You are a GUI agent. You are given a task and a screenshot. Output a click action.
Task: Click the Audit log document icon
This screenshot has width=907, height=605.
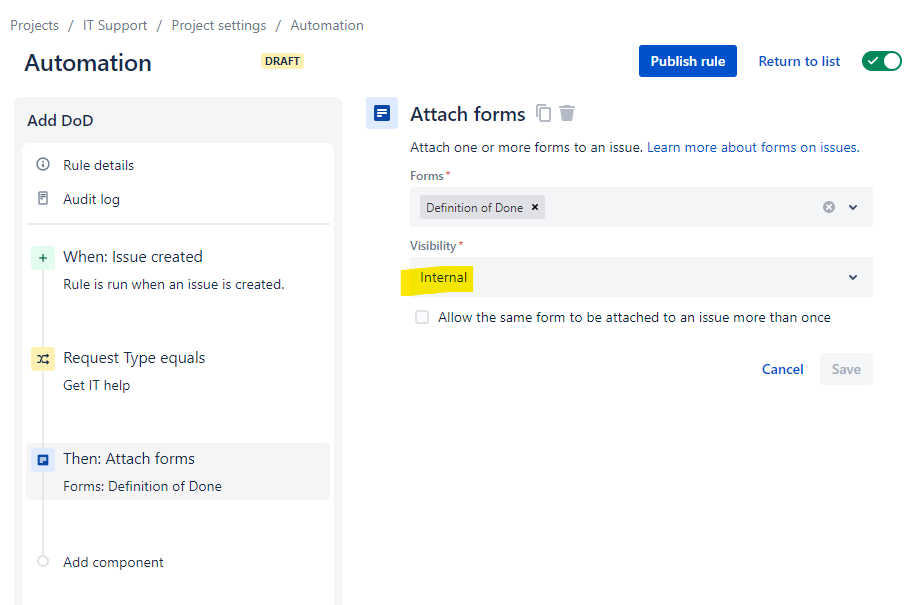[x=43, y=198]
